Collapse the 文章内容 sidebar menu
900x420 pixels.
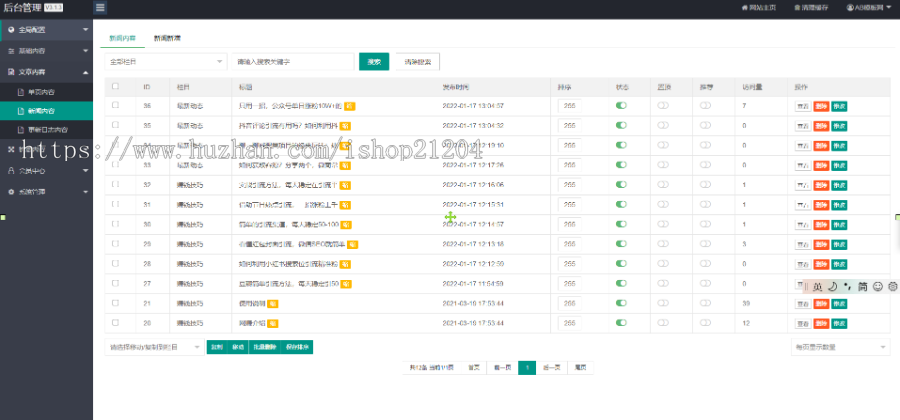(46, 72)
